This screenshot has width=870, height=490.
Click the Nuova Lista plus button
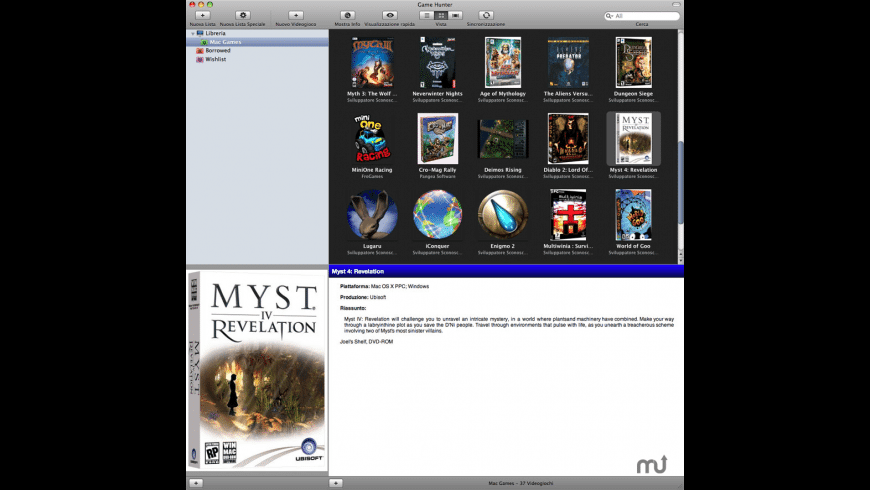(x=203, y=16)
